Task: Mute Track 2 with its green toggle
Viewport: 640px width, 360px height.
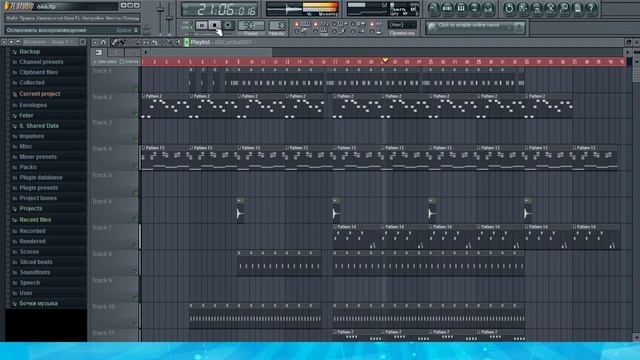Action: pyautogui.click(x=135, y=115)
